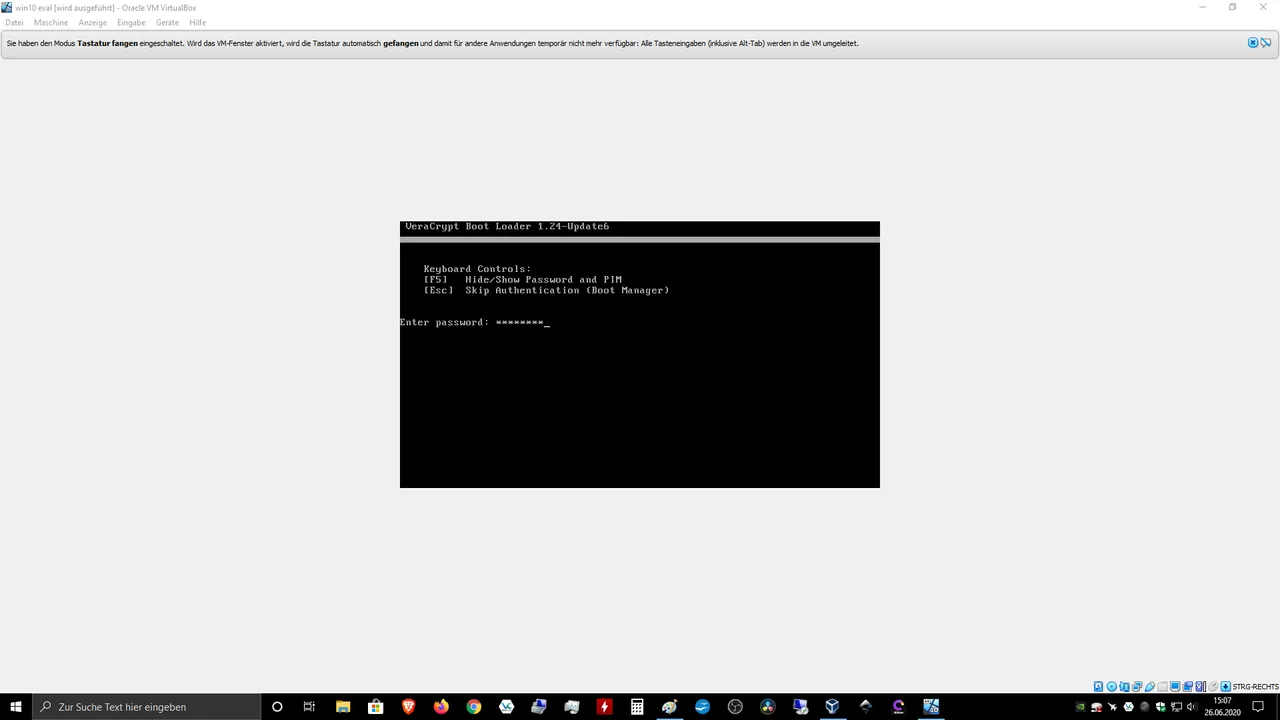Open the Windows notification center
This screenshot has height=720, width=1280.
point(1258,707)
